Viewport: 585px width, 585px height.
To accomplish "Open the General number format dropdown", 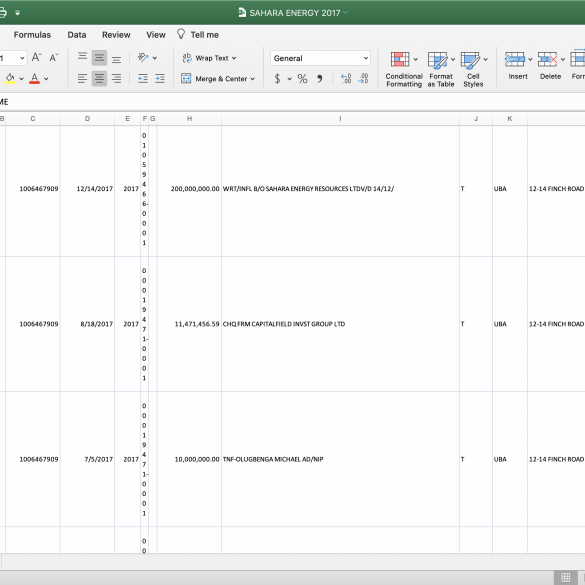I will (320, 58).
